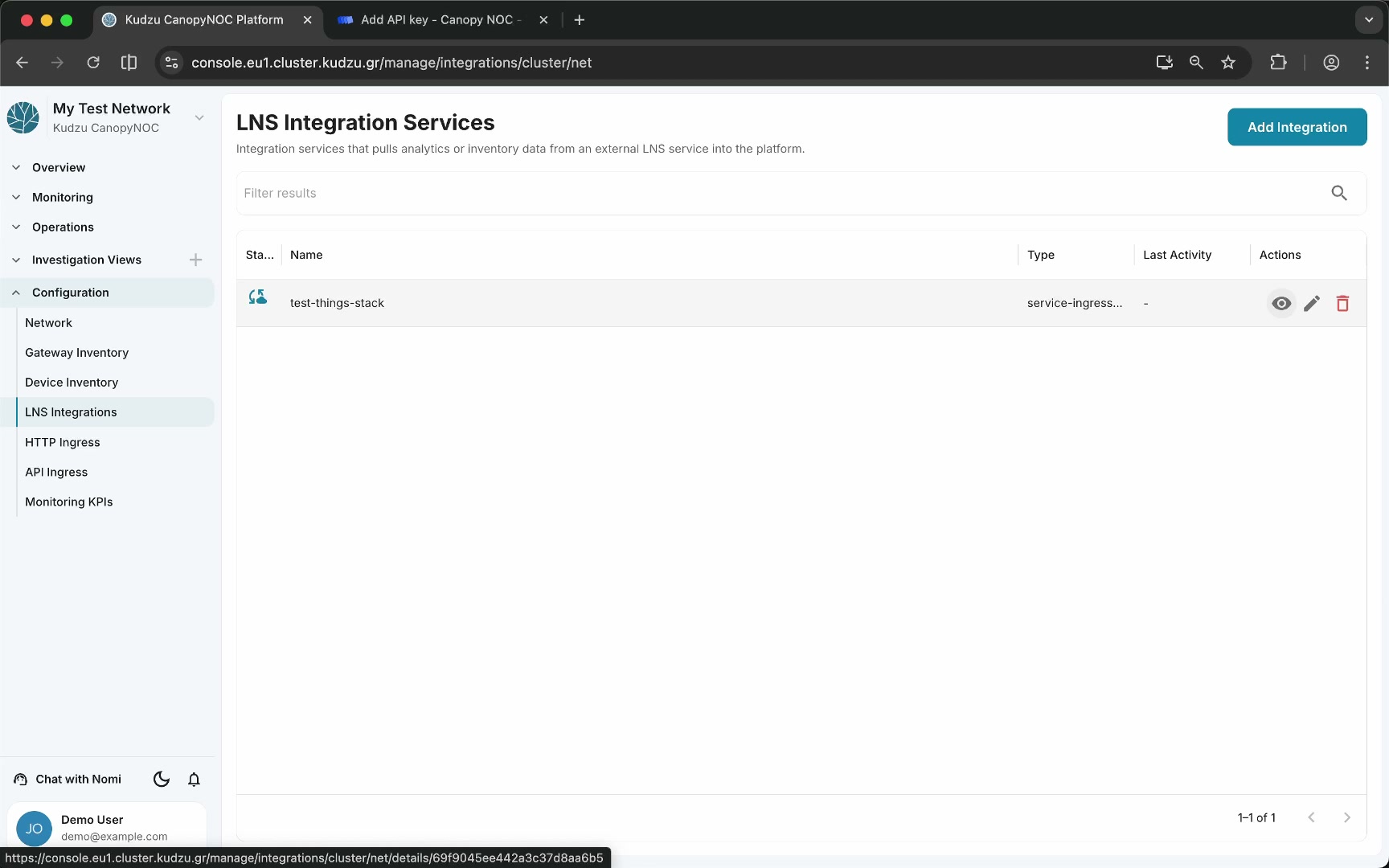Add a new Investigation View
1389x868 pixels.
tap(195, 260)
